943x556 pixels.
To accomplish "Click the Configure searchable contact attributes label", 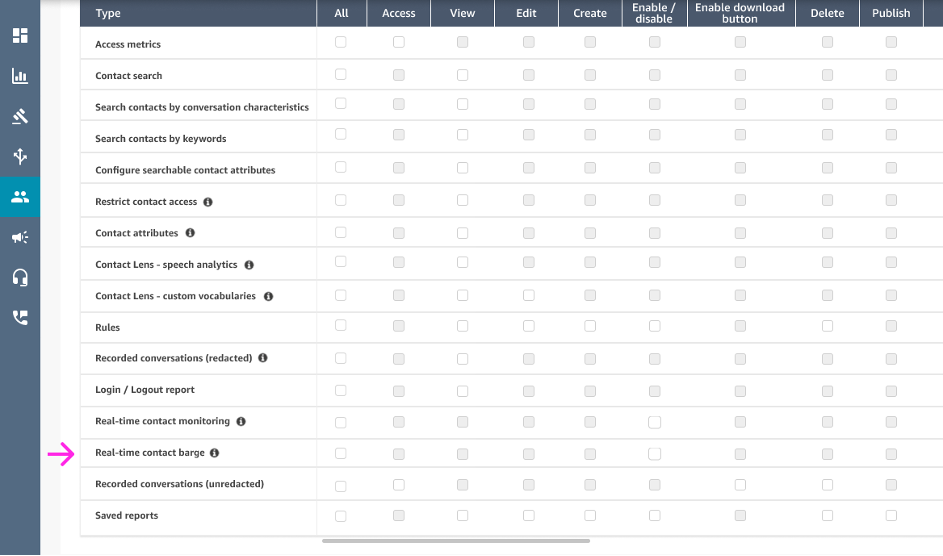I will pyautogui.click(x=185, y=170).
